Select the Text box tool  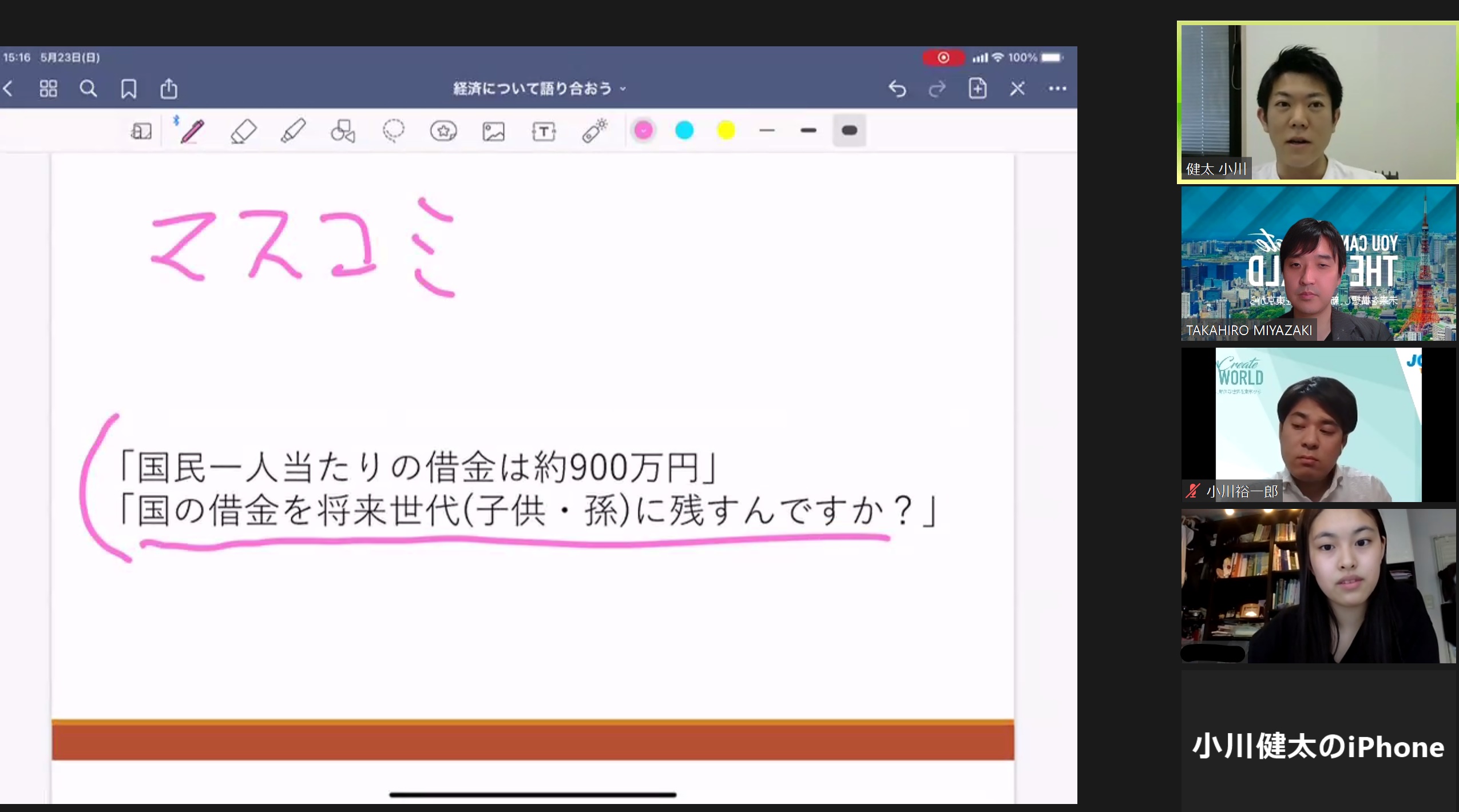pos(544,132)
